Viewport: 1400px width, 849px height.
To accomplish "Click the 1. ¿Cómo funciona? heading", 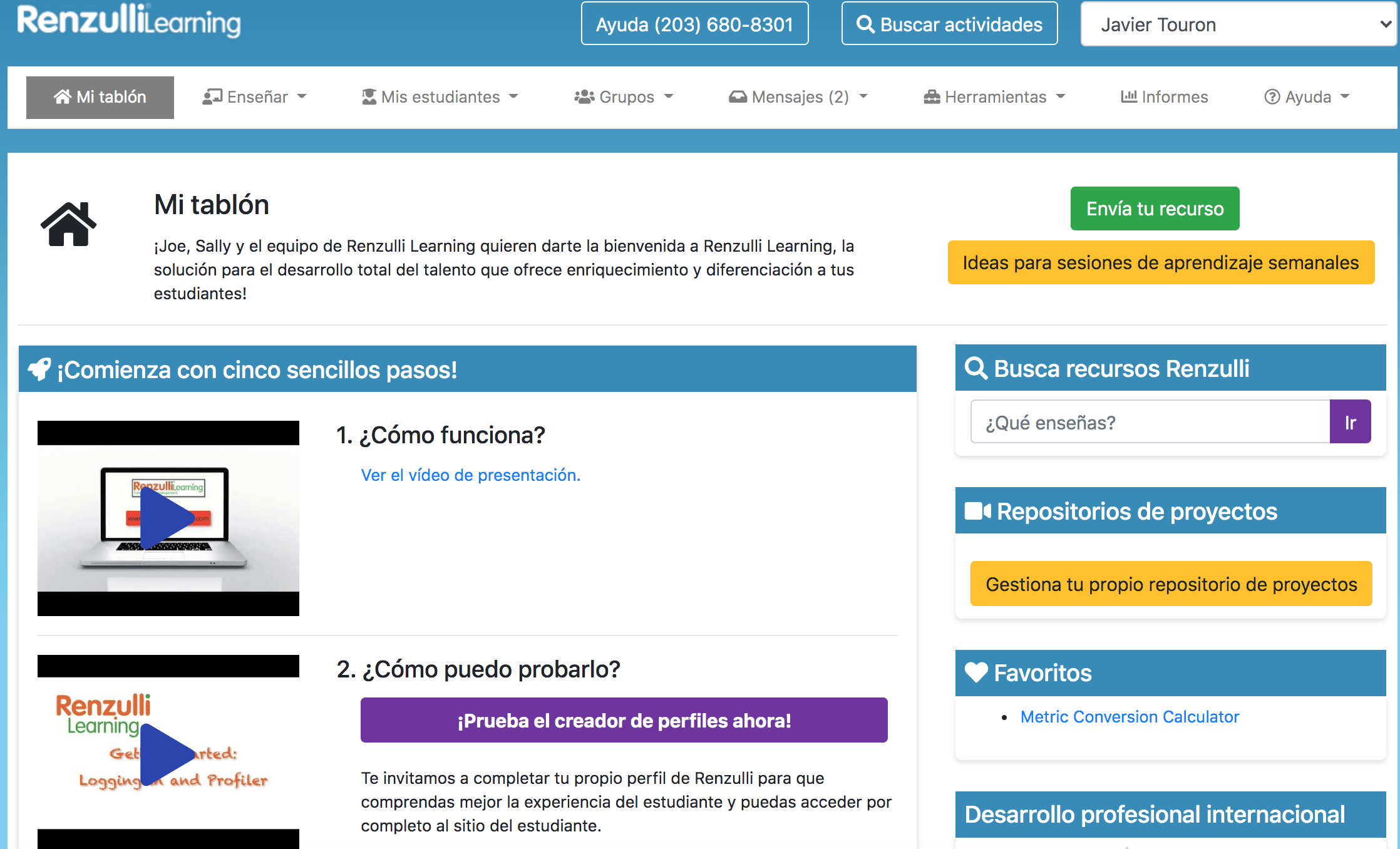I will (x=440, y=435).
